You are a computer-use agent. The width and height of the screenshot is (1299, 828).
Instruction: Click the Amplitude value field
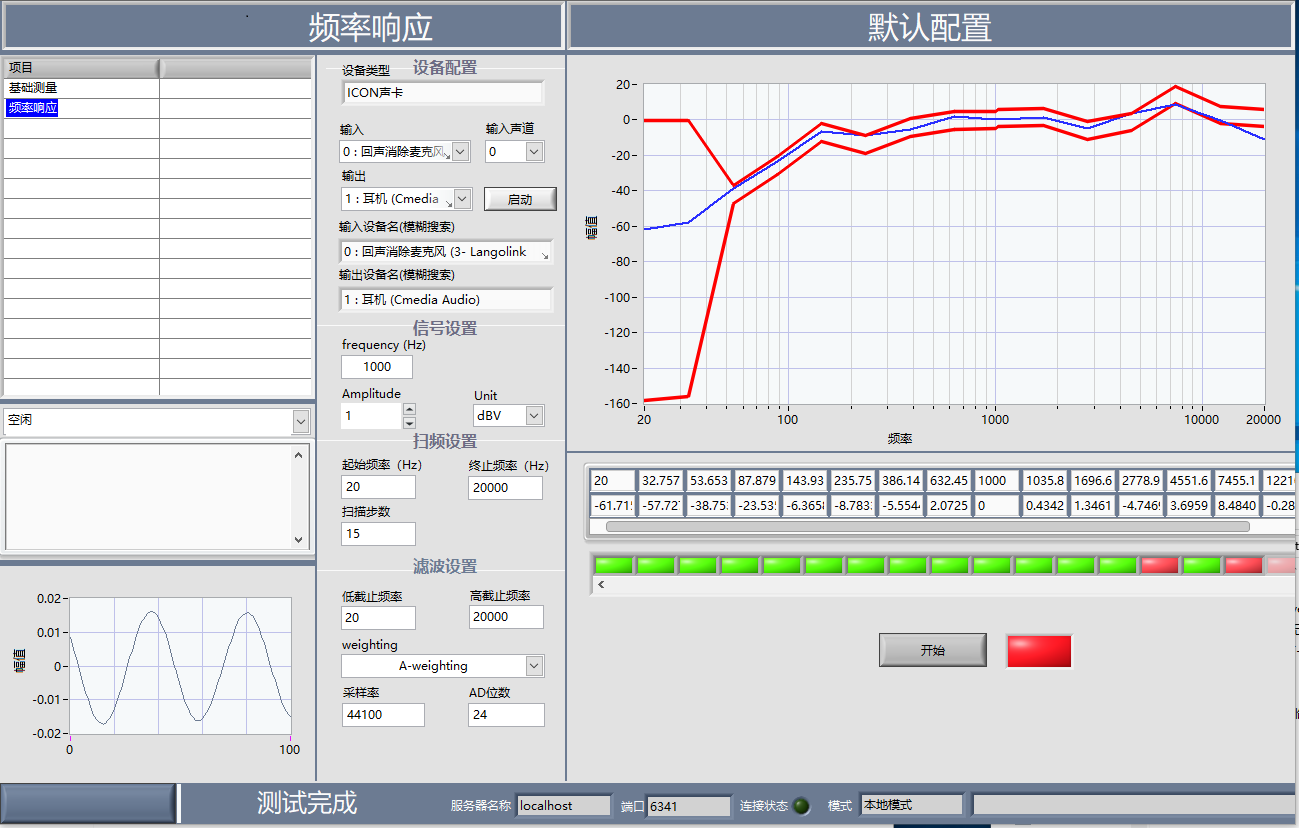click(x=371, y=415)
